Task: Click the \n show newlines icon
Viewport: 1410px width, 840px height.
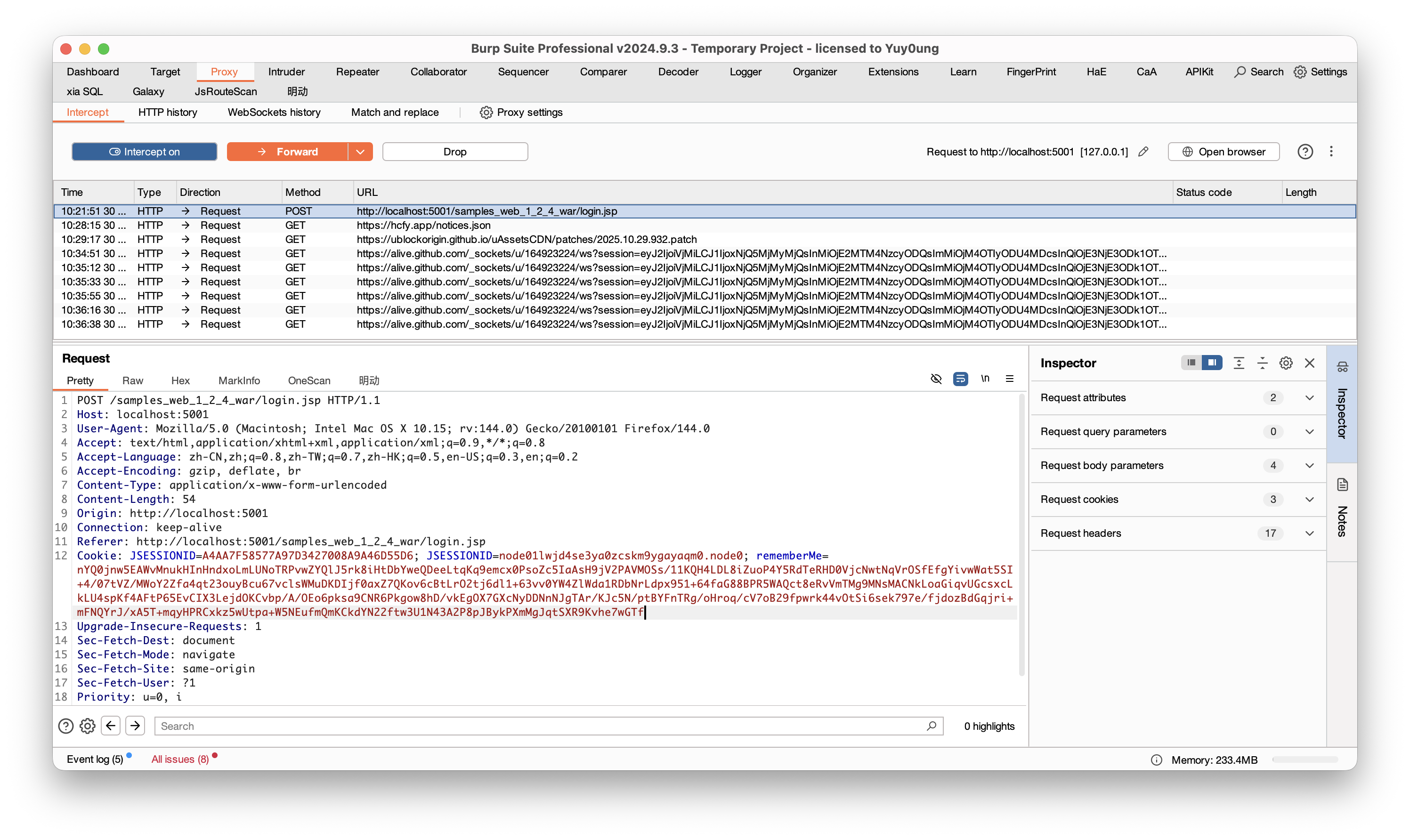Action: coord(985,379)
